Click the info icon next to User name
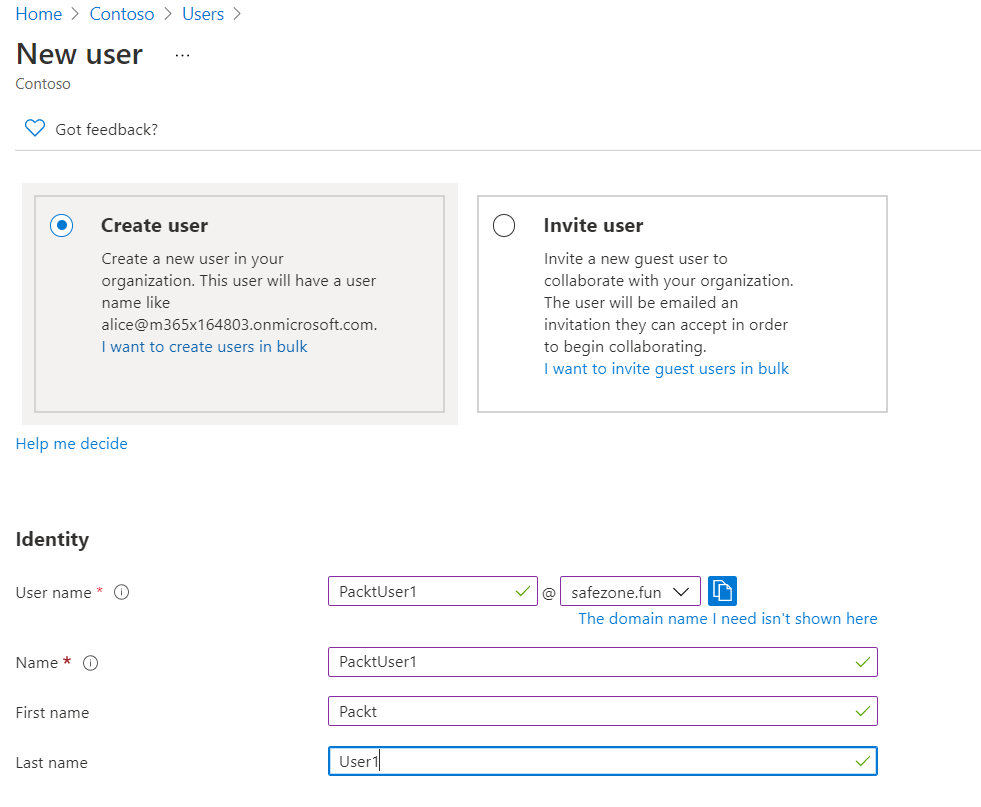Viewport: 981px width, 807px height. pyautogui.click(x=121, y=592)
